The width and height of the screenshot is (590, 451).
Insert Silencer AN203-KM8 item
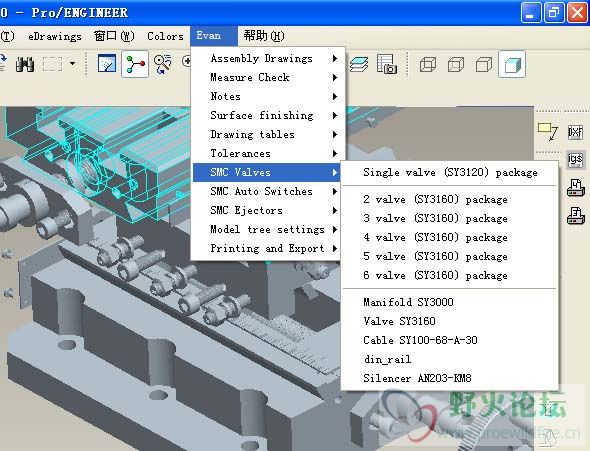(449, 378)
